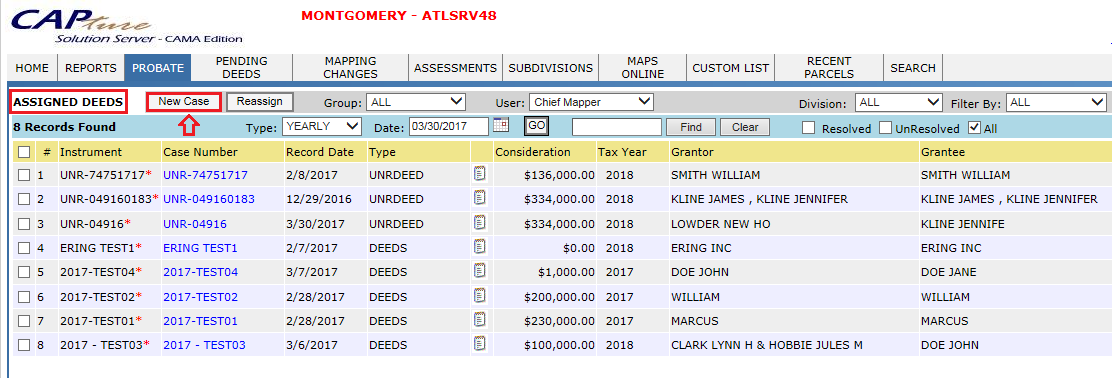Open the User dropdown showing Chief Mapper
Screen dimensions: 1112x378
[x=591, y=102]
